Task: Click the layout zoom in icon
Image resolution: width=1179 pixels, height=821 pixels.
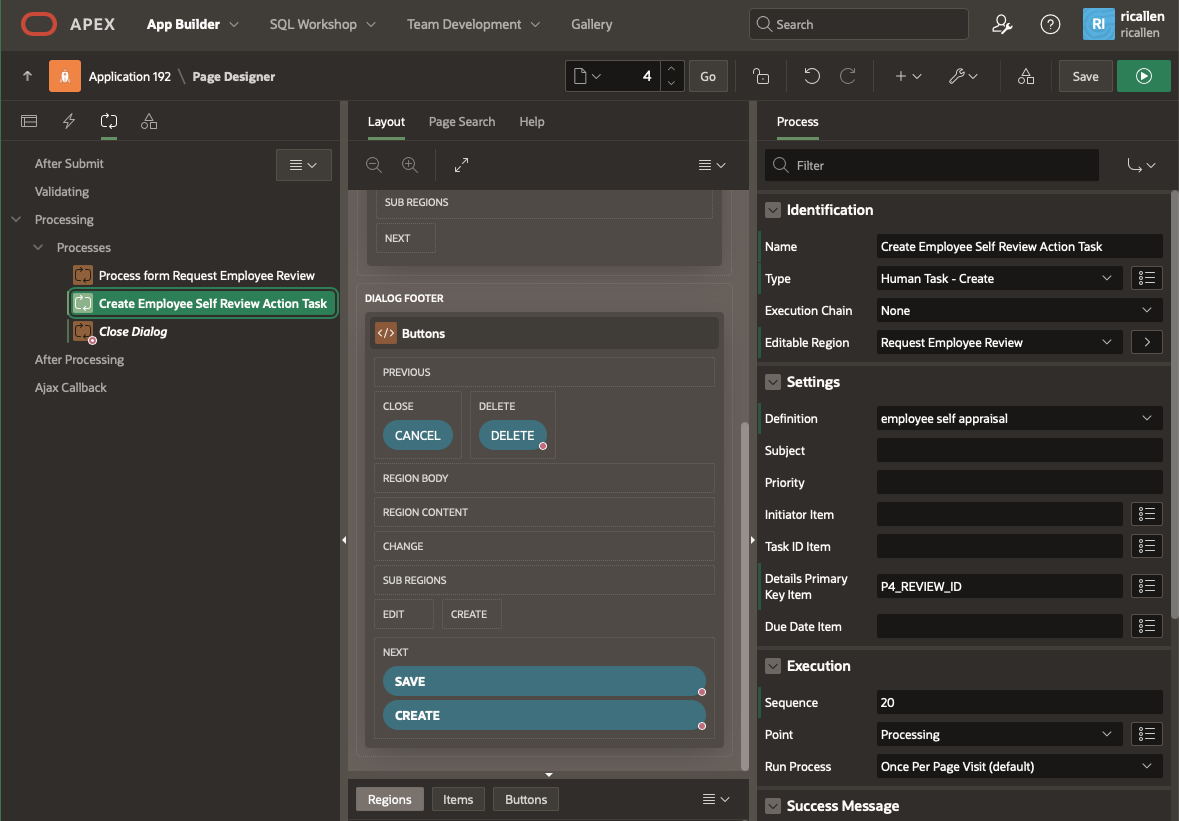Action: [409, 165]
